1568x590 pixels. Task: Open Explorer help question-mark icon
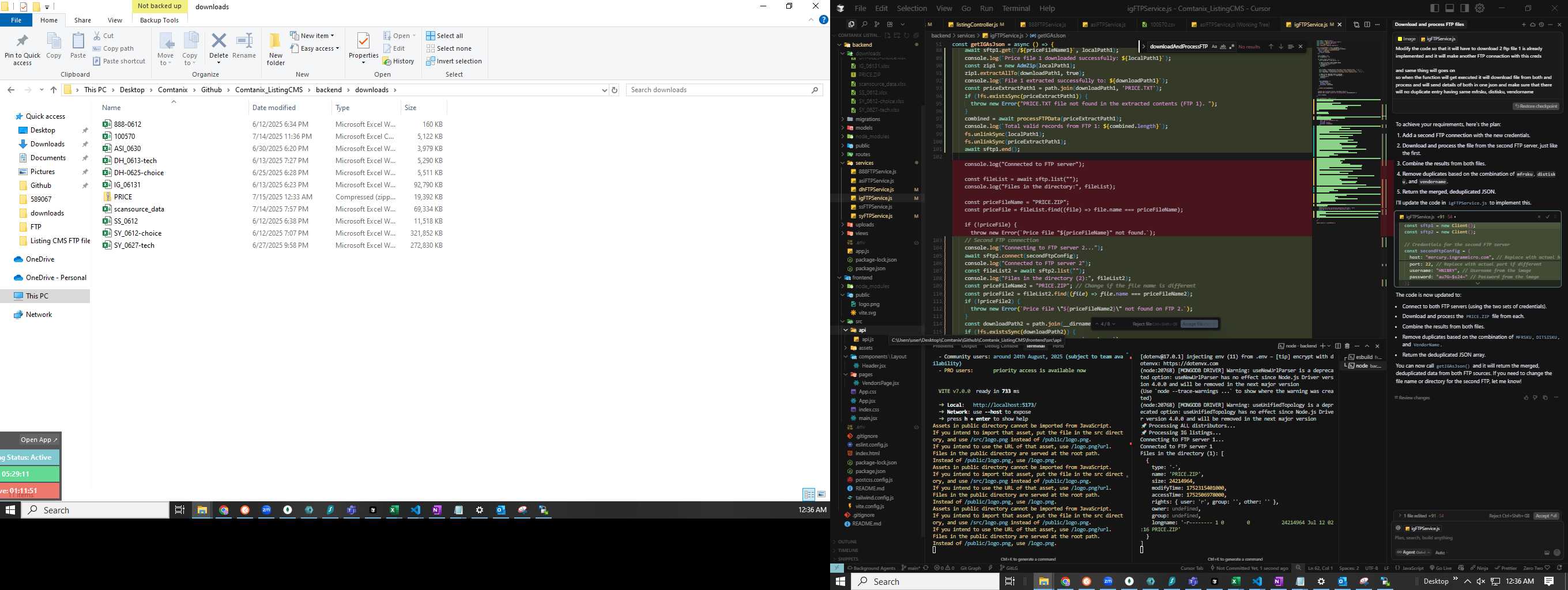pos(824,20)
